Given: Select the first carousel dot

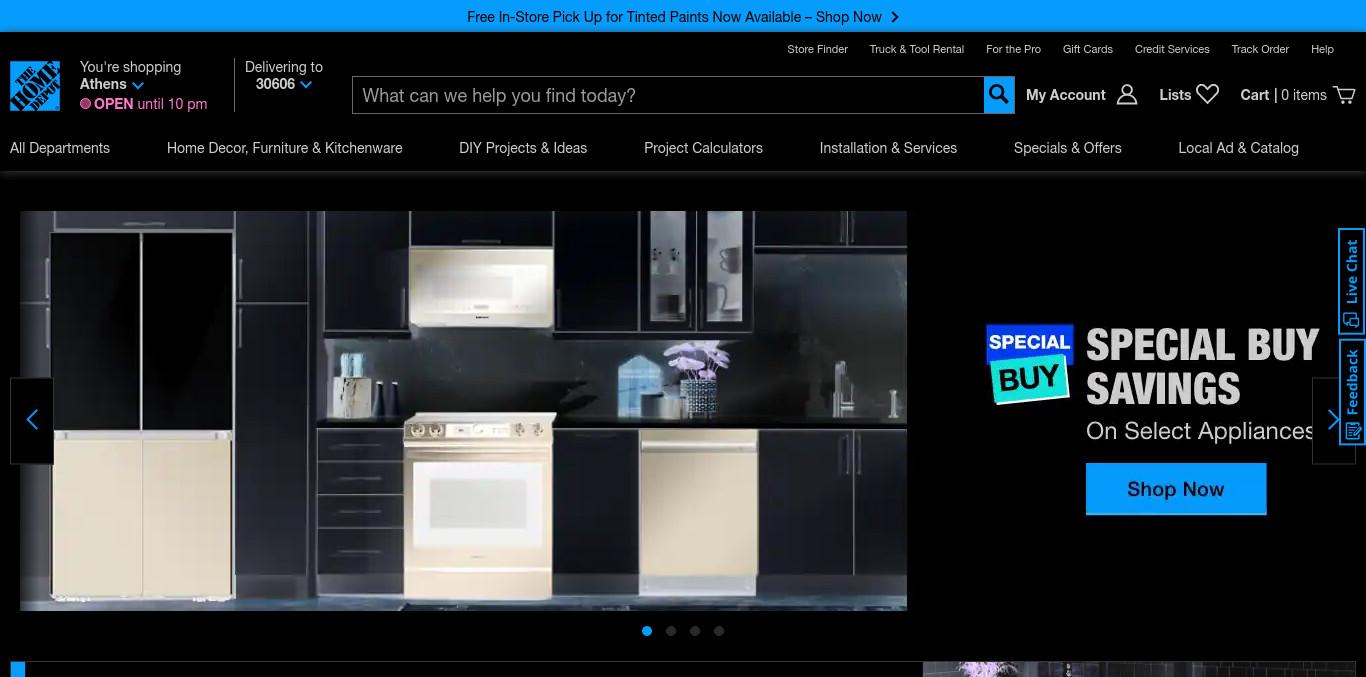Looking at the screenshot, I should tap(647, 631).
